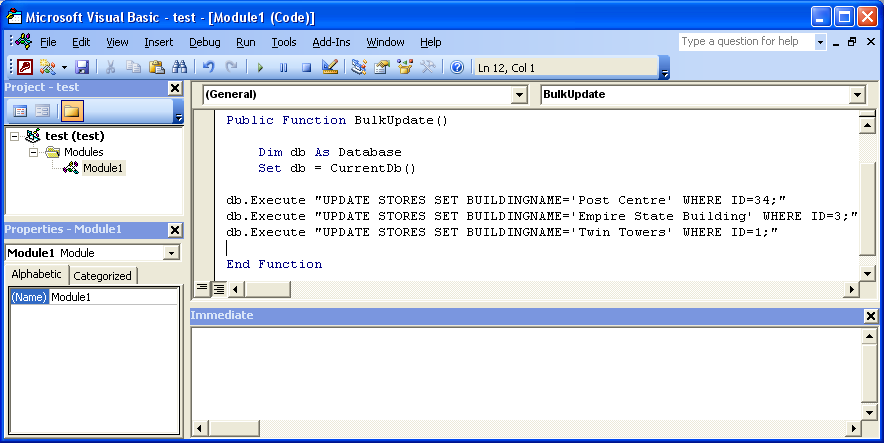Viewport: 884px width, 443px height.
Task: Click the View Object icon in Project pane
Action: (43, 111)
